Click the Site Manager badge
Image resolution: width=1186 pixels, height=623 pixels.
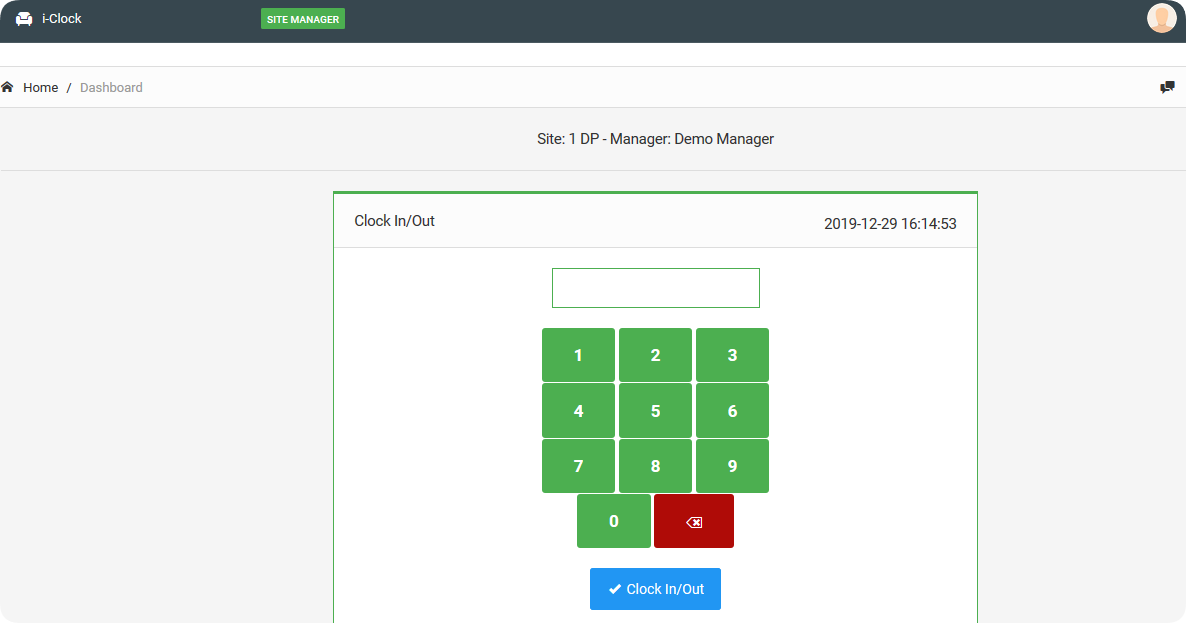[302, 19]
